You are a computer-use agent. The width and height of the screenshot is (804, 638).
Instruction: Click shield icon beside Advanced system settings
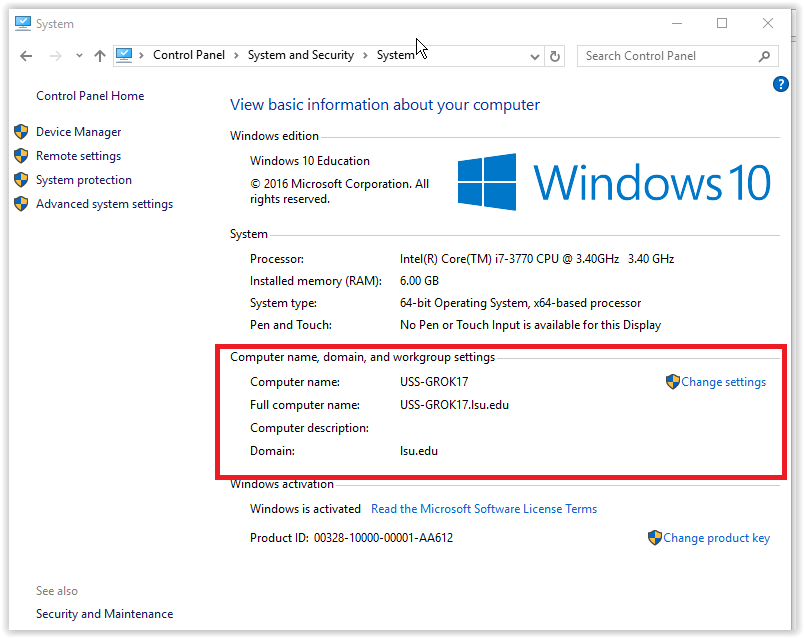click(21, 204)
